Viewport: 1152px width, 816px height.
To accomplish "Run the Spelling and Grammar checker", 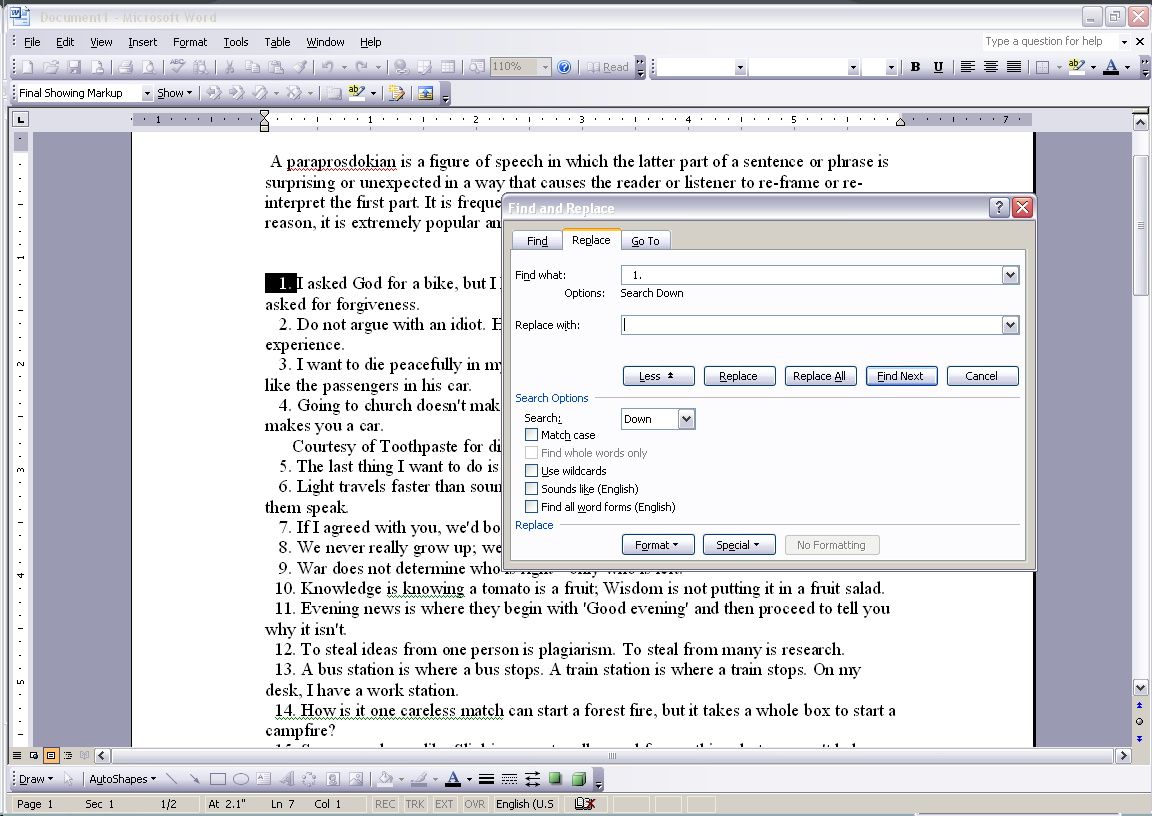I will coord(179,67).
